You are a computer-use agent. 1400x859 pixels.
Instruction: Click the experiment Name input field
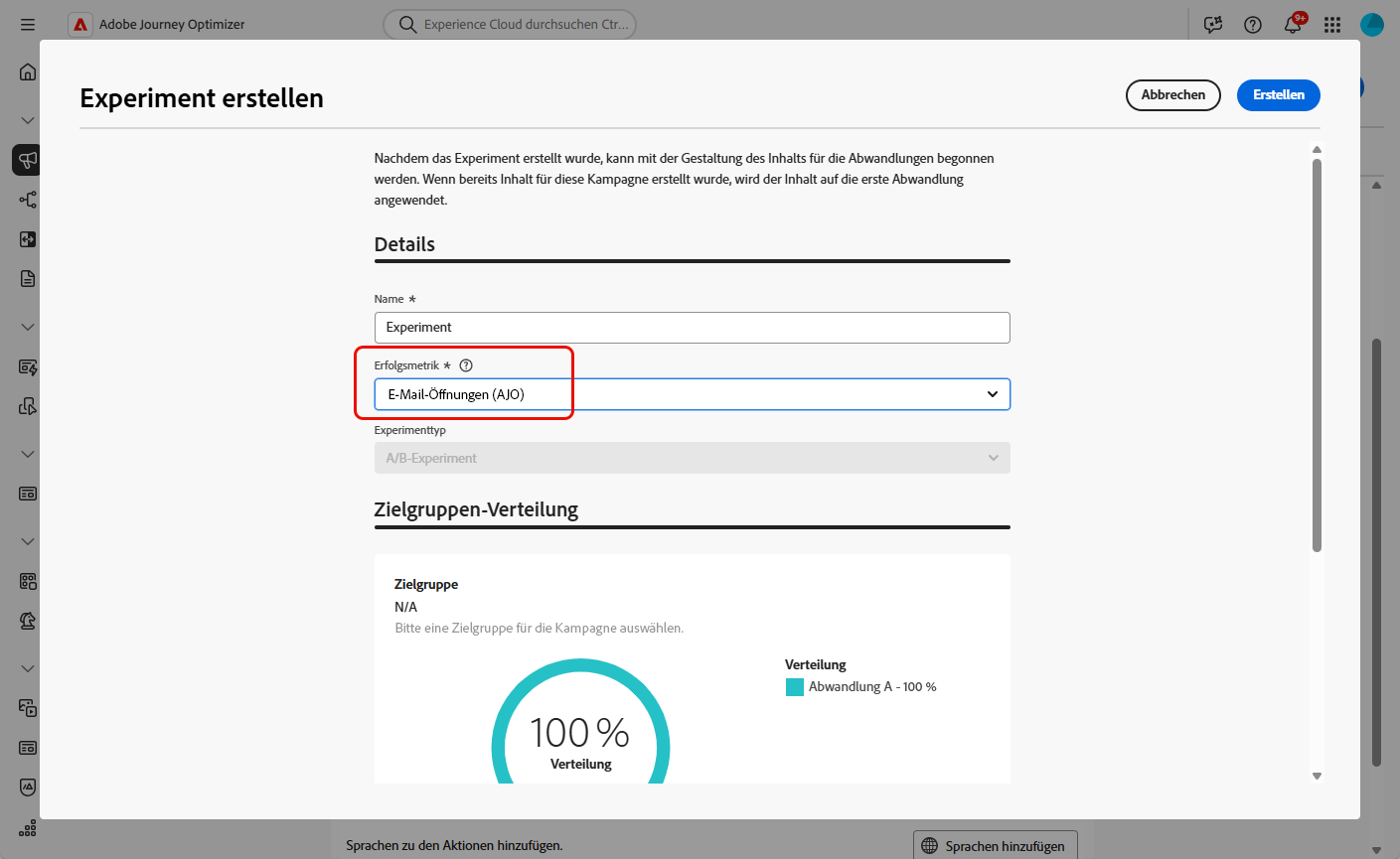[x=692, y=328]
